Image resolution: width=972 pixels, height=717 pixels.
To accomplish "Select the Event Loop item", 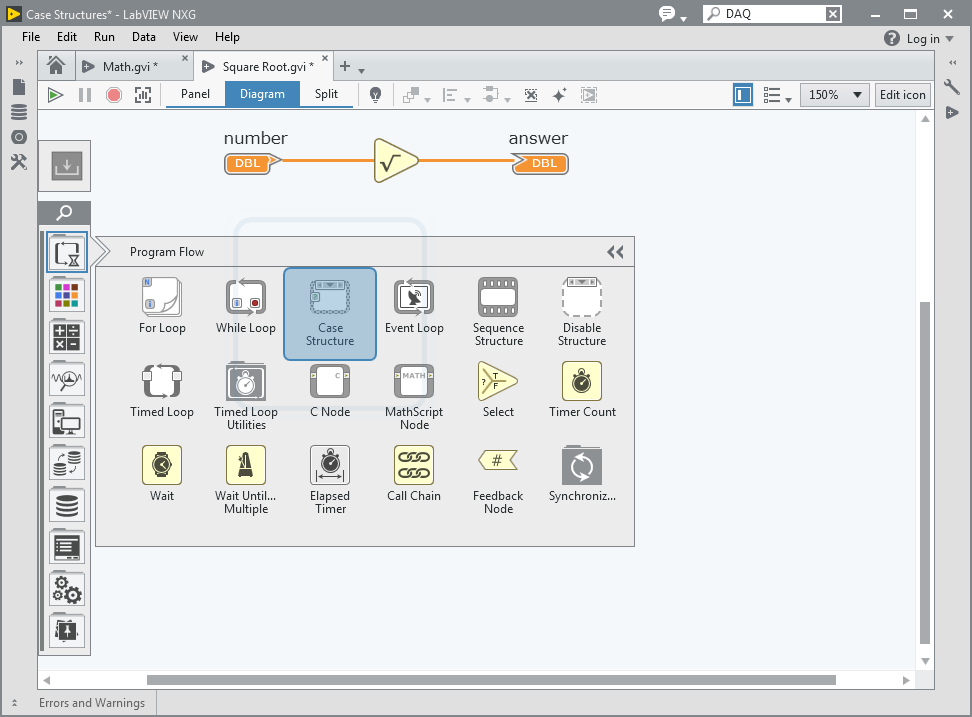I will (x=414, y=306).
